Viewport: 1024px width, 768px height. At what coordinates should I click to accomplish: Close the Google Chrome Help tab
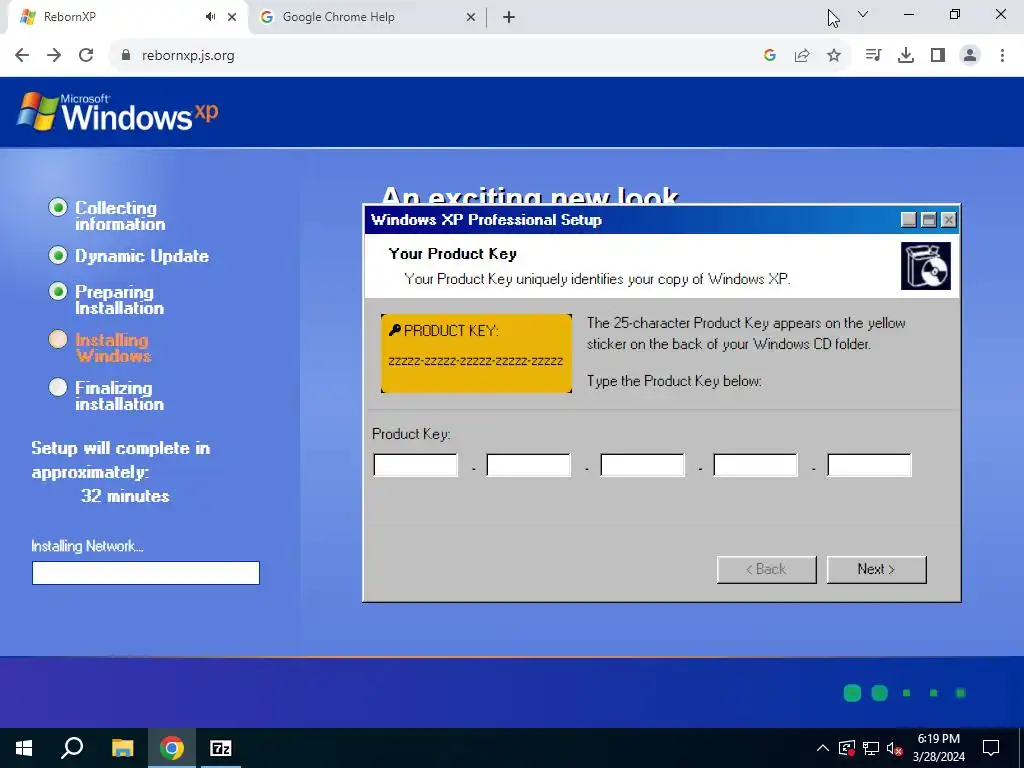click(471, 17)
